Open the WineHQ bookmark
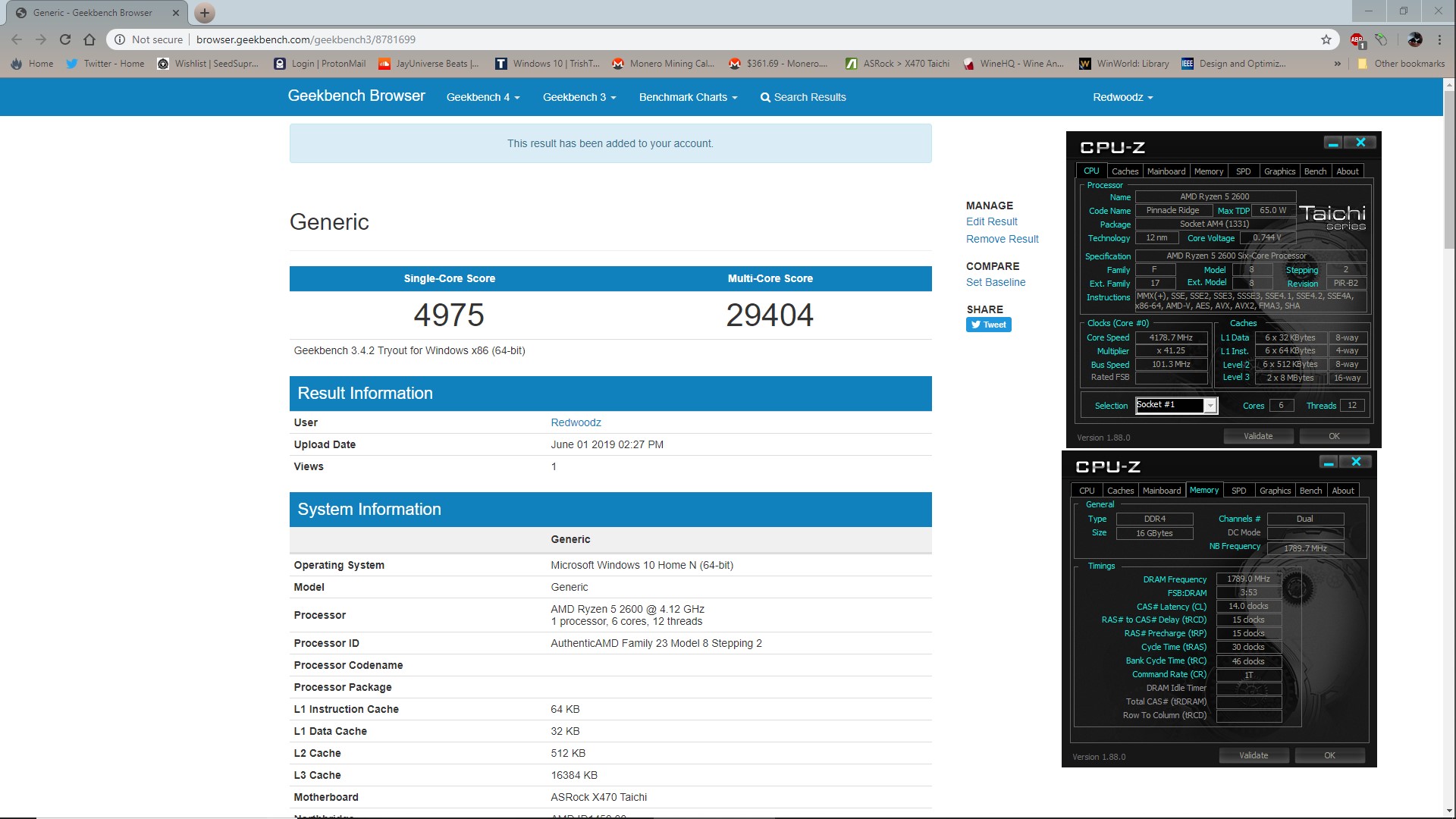Image resolution: width=1456 pixels, height=819 pixels. [x=1013, y=64]
